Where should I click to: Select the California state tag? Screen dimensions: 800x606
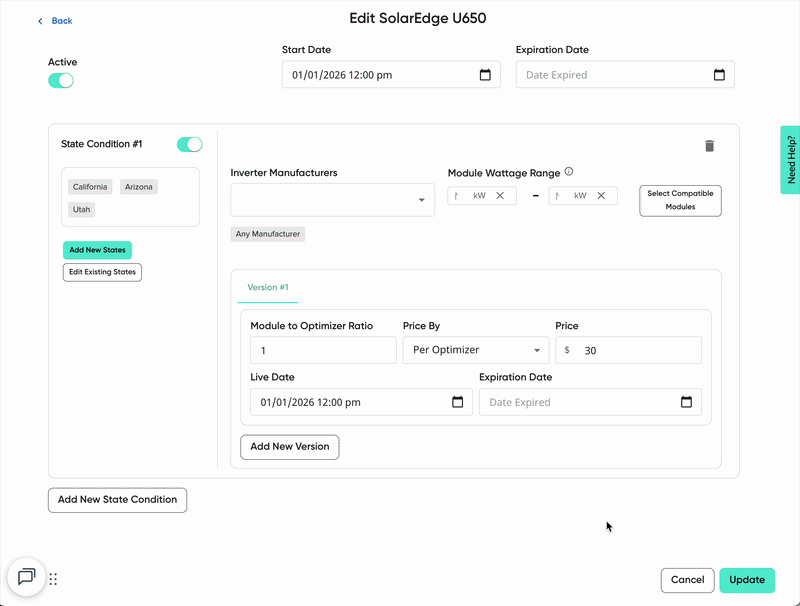coord(90,187)
